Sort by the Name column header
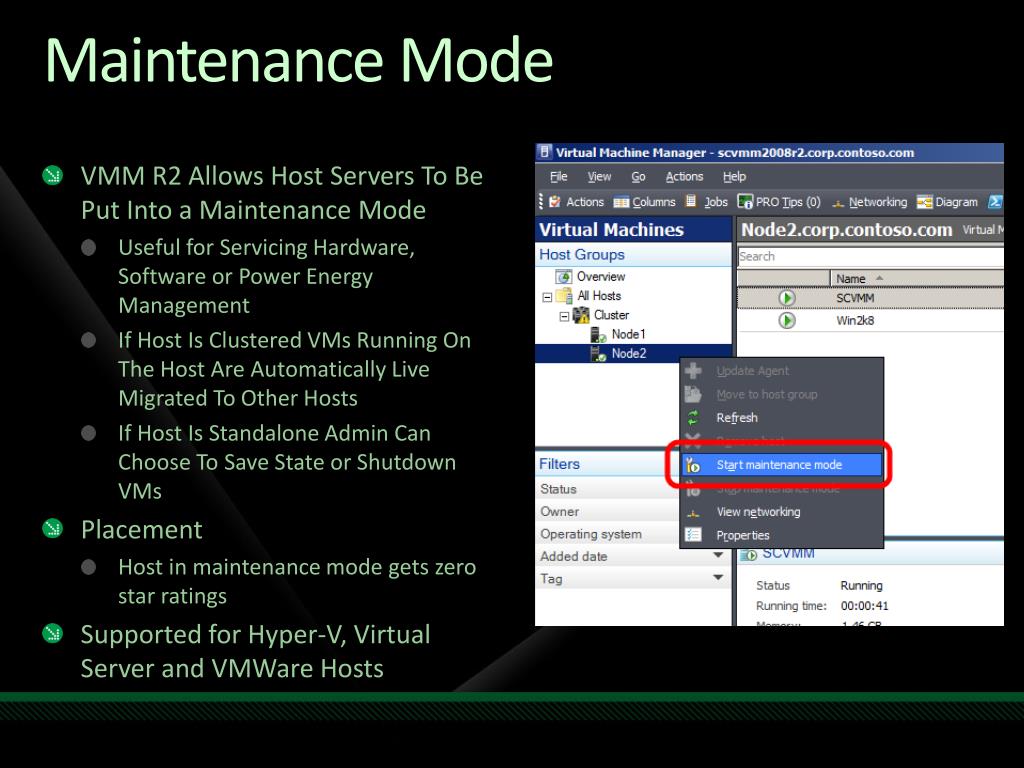This screenshot has width=1024, height=768. pyautogui.click(x=852, y=279)
